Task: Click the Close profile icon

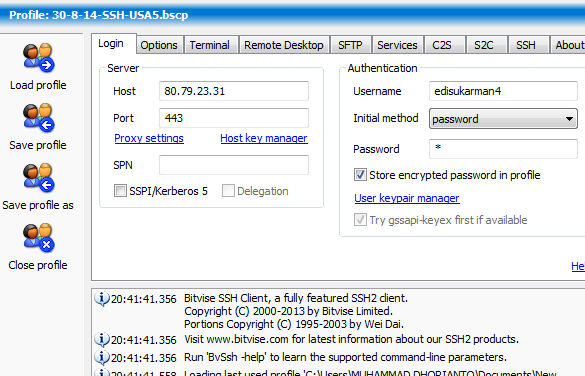Action: pyautogui.click(x=38, y=238)
